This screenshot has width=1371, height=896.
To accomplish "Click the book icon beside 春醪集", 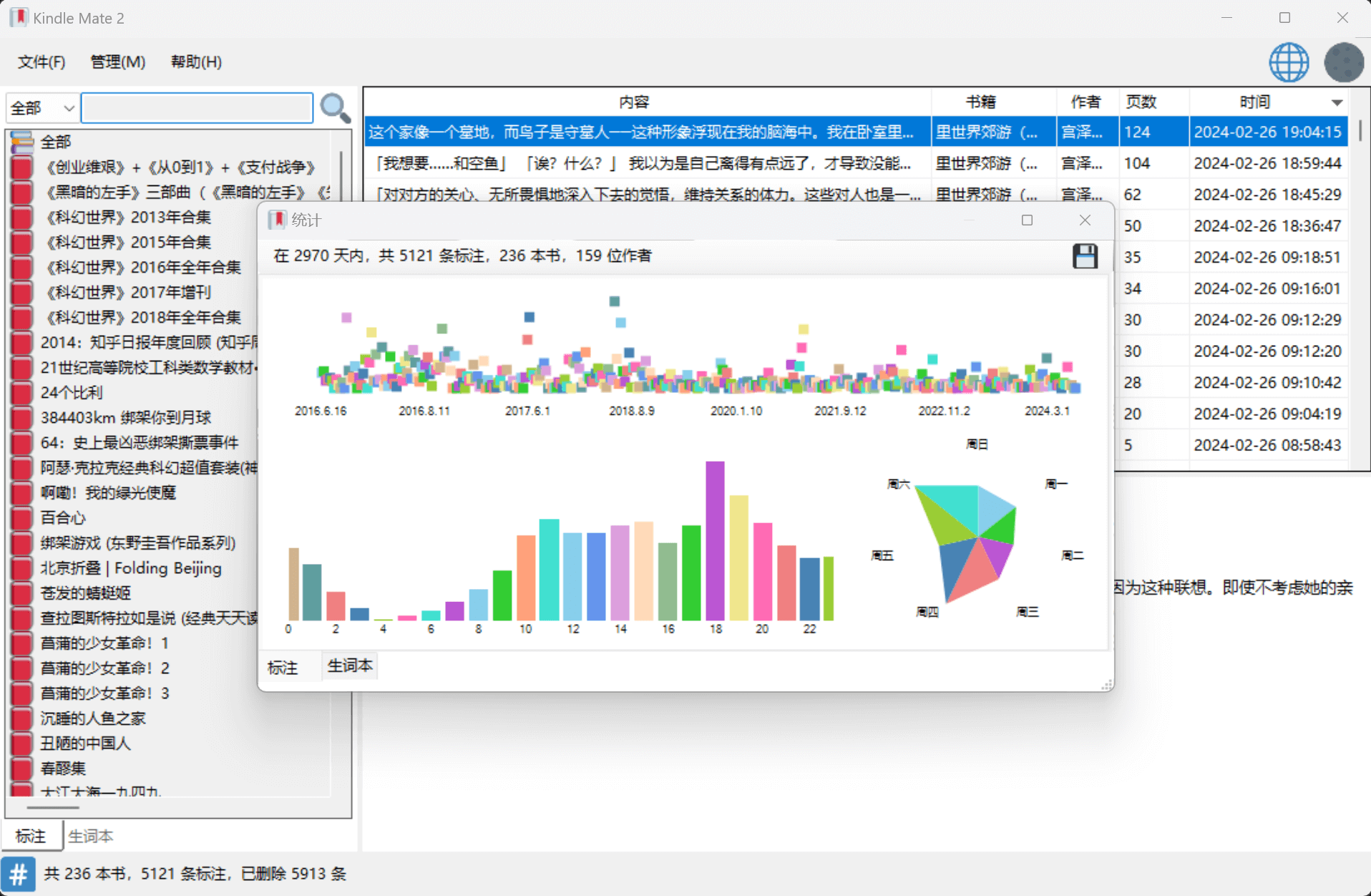I will tap(22, 768).
